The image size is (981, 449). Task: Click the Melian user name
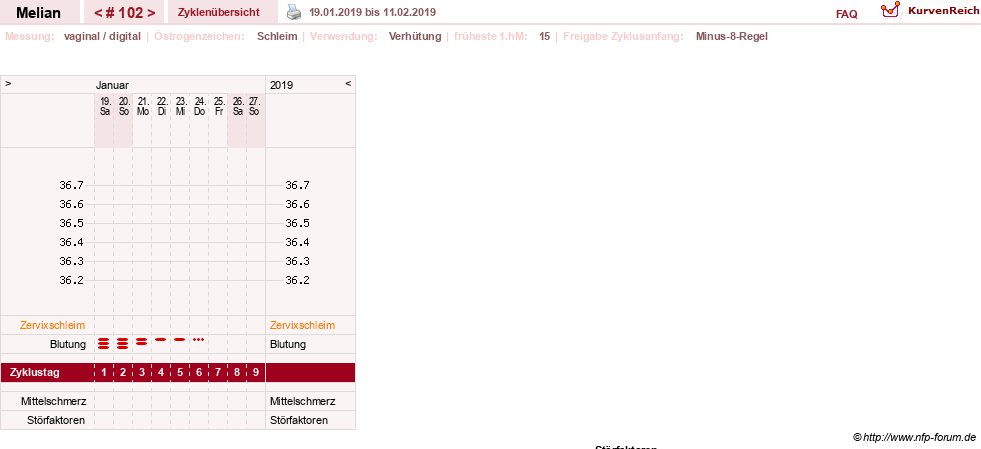(39, 12)
